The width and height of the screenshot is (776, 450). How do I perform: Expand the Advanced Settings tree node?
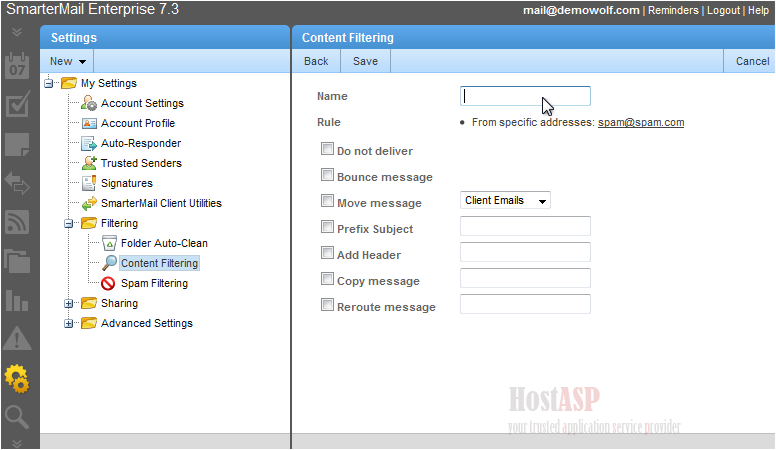(x=68, y=324)
